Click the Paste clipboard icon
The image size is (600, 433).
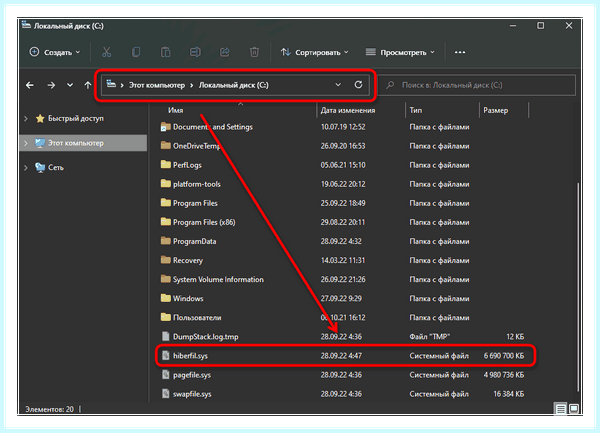tap(165, 52)
